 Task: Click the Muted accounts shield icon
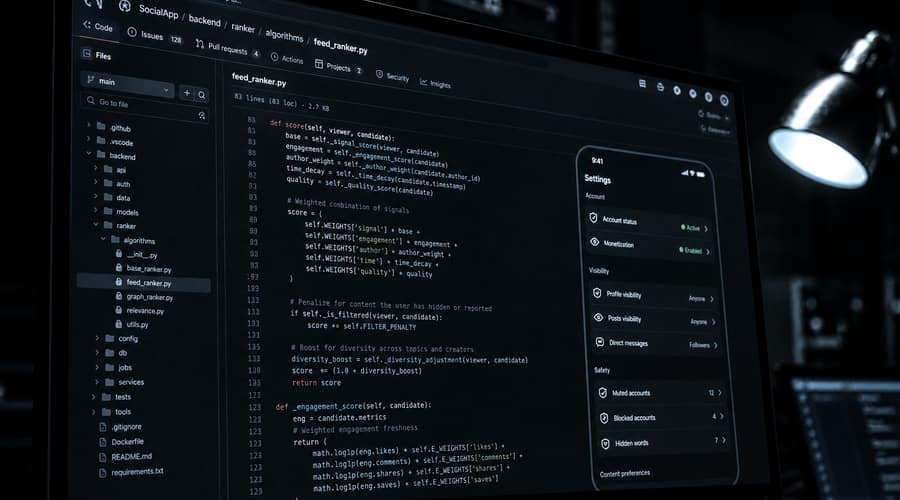click(x=602, y=393)
